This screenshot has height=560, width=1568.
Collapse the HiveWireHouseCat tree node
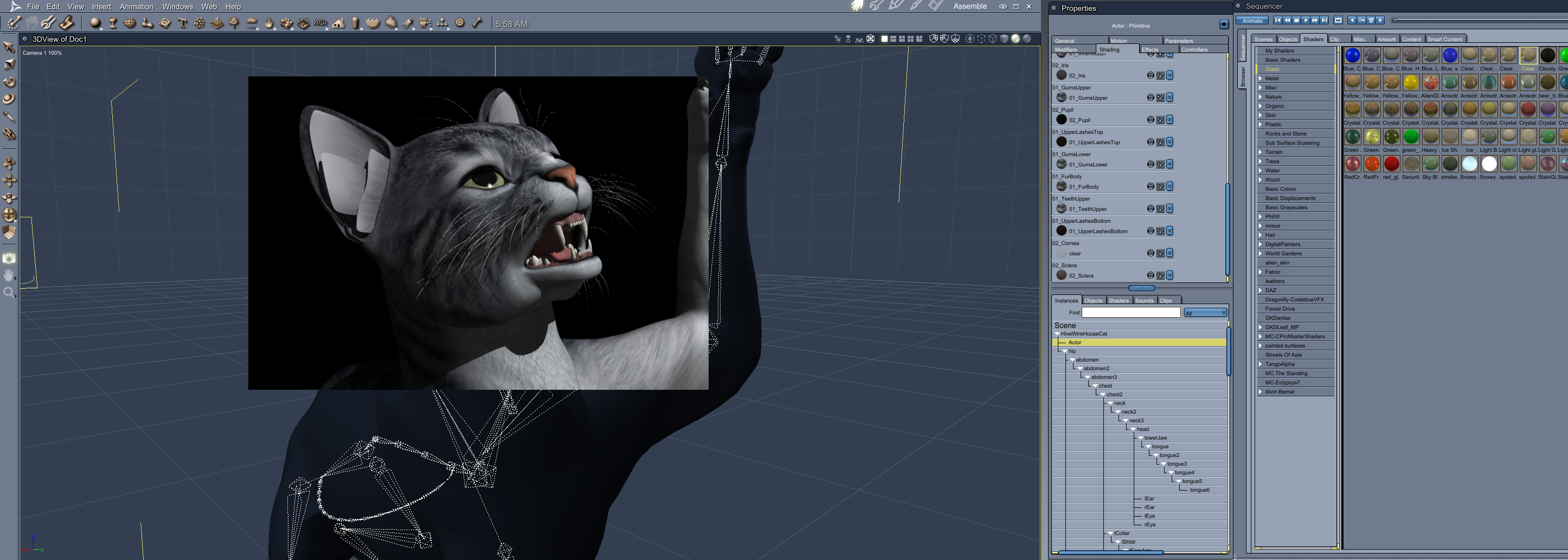[1057, 334]
